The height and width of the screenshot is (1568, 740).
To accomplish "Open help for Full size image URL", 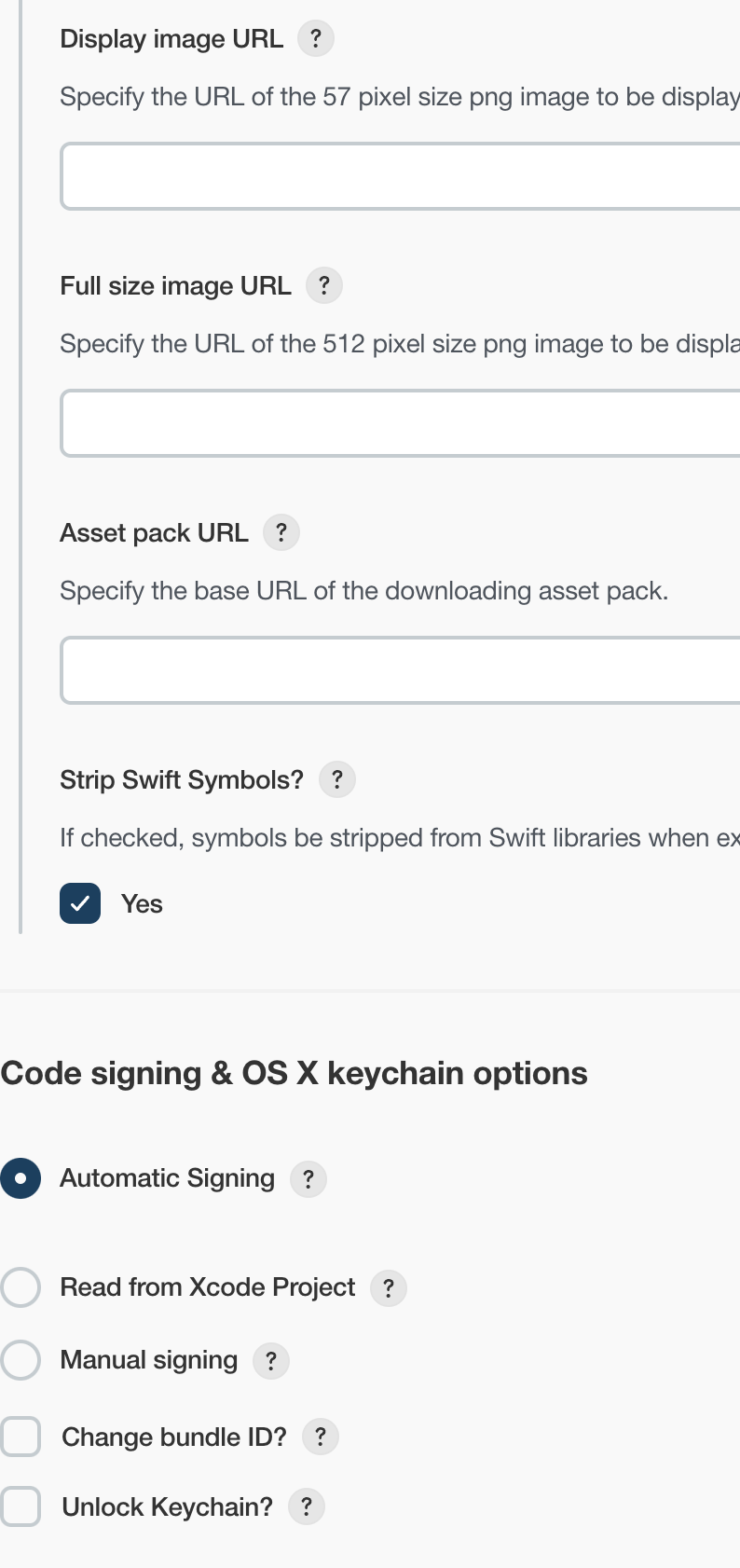I will click(324, 286).
